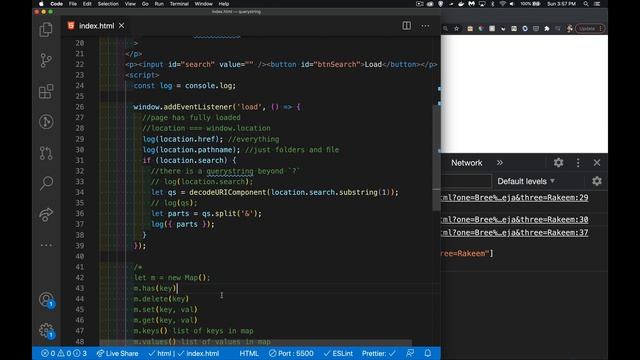
Task: Open the File menu
Action: pos(73,4)
